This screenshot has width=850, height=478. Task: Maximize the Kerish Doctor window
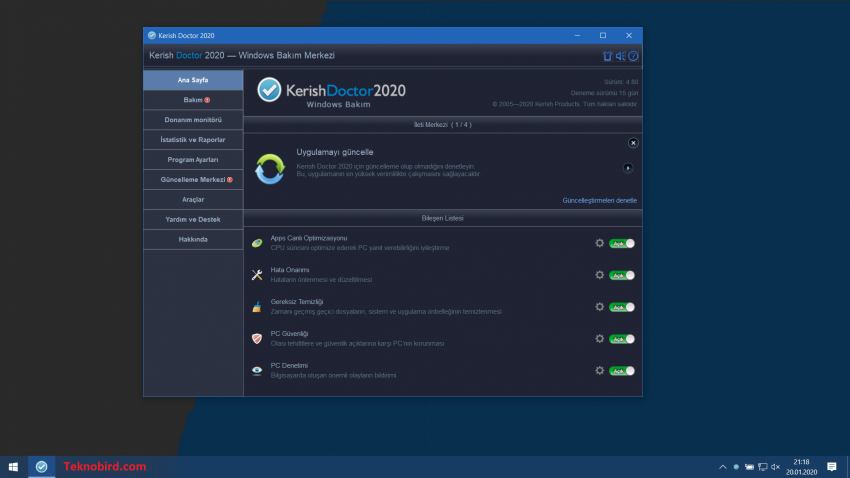coord(603,36)
